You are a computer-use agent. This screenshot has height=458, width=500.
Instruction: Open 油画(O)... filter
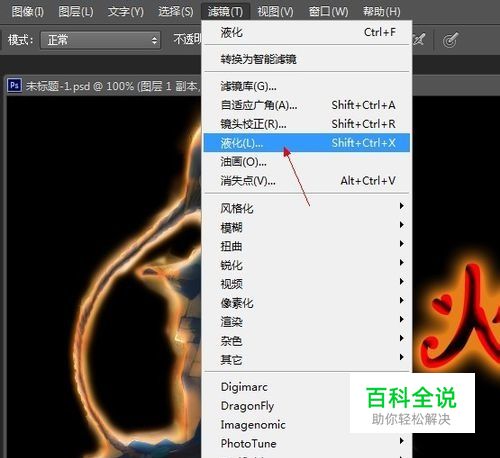307,162
